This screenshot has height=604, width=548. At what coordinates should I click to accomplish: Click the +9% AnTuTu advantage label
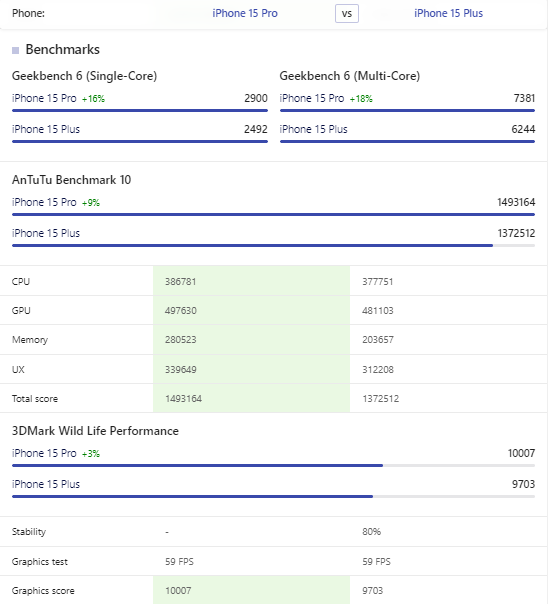click(90, 203)
